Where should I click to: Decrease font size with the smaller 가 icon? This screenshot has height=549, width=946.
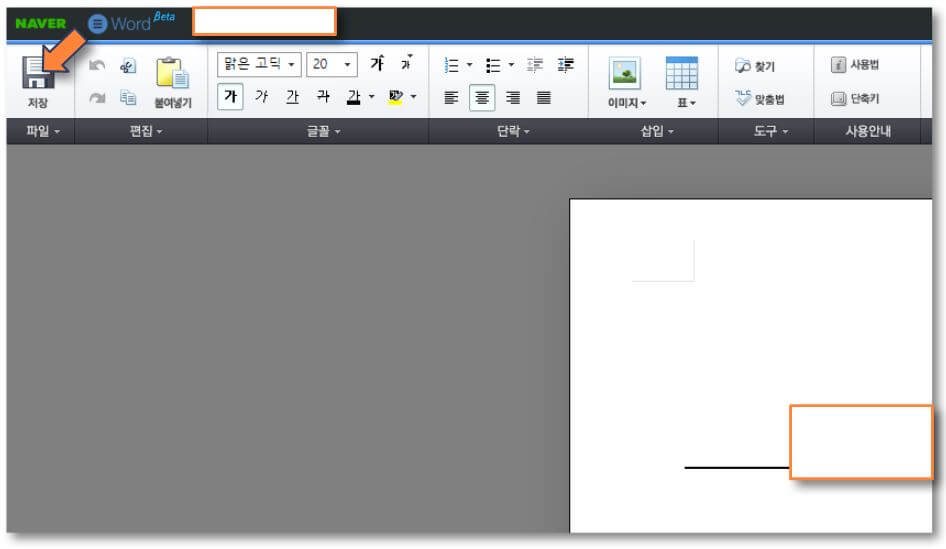click(407, 63)
